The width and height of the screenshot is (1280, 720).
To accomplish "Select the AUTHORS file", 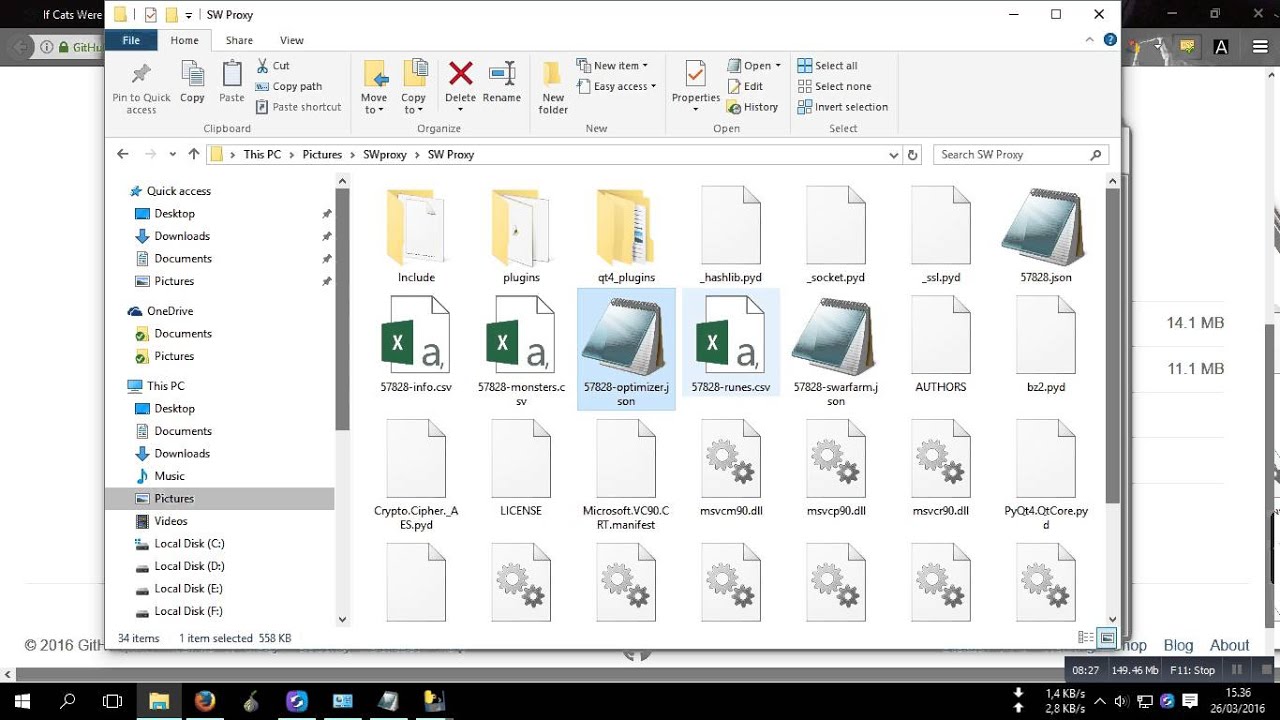I will click(941, 343).
